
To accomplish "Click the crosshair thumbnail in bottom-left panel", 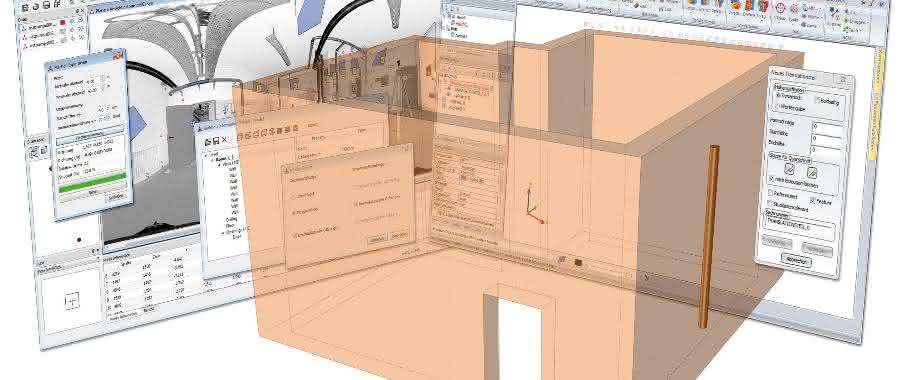I will pyautogui.click(x=72, y=300).
